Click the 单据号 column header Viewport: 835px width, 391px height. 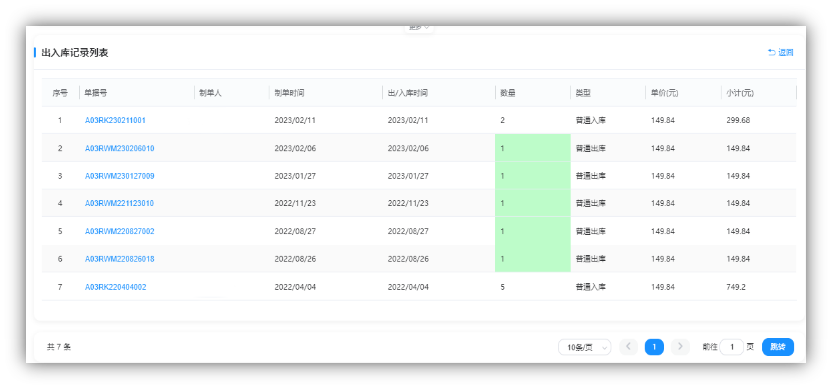tap(95, 93)
